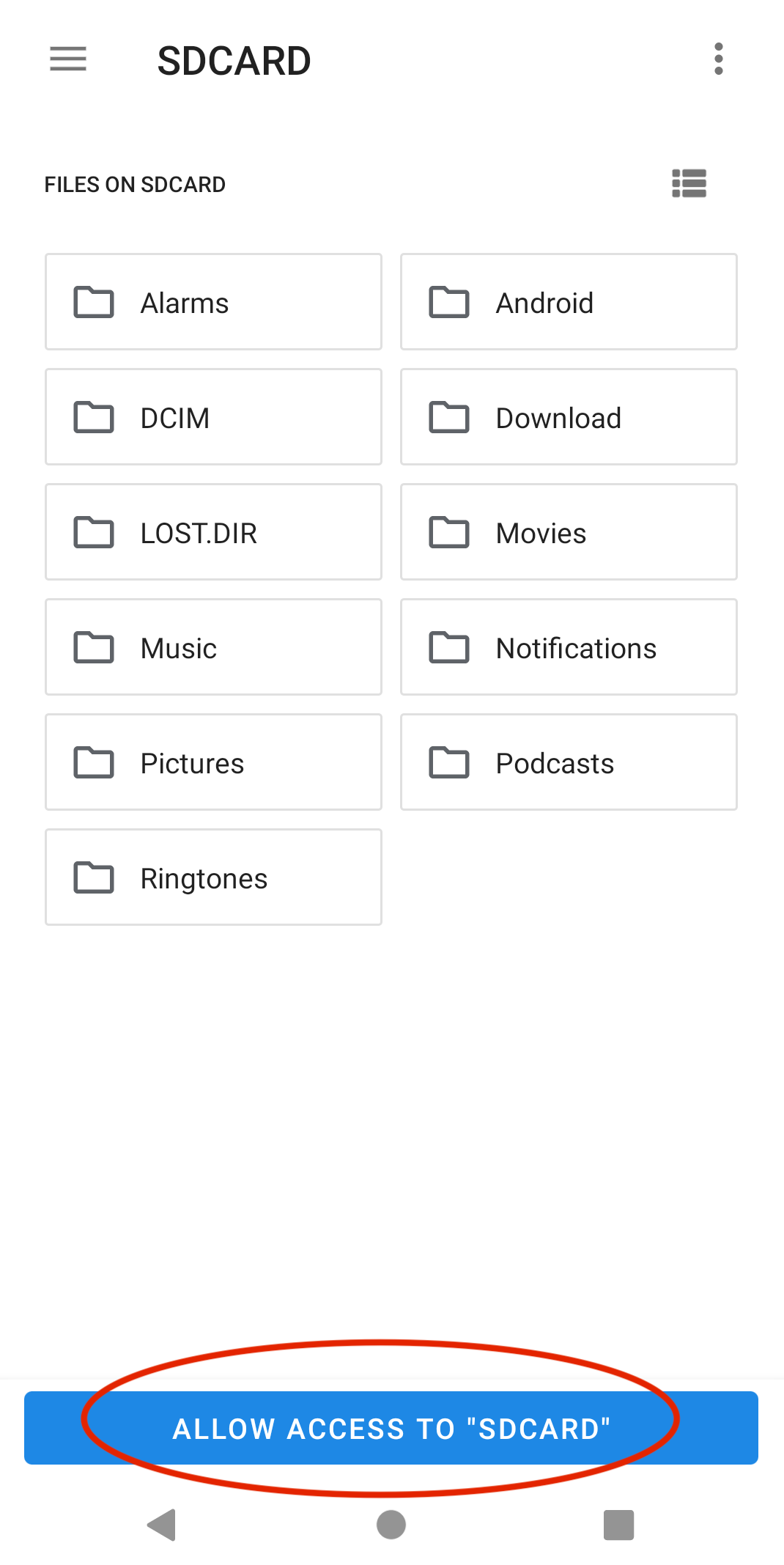Tap the Files on SDCARD header label
Screen dimensions: 784x1565
(135, 185)
